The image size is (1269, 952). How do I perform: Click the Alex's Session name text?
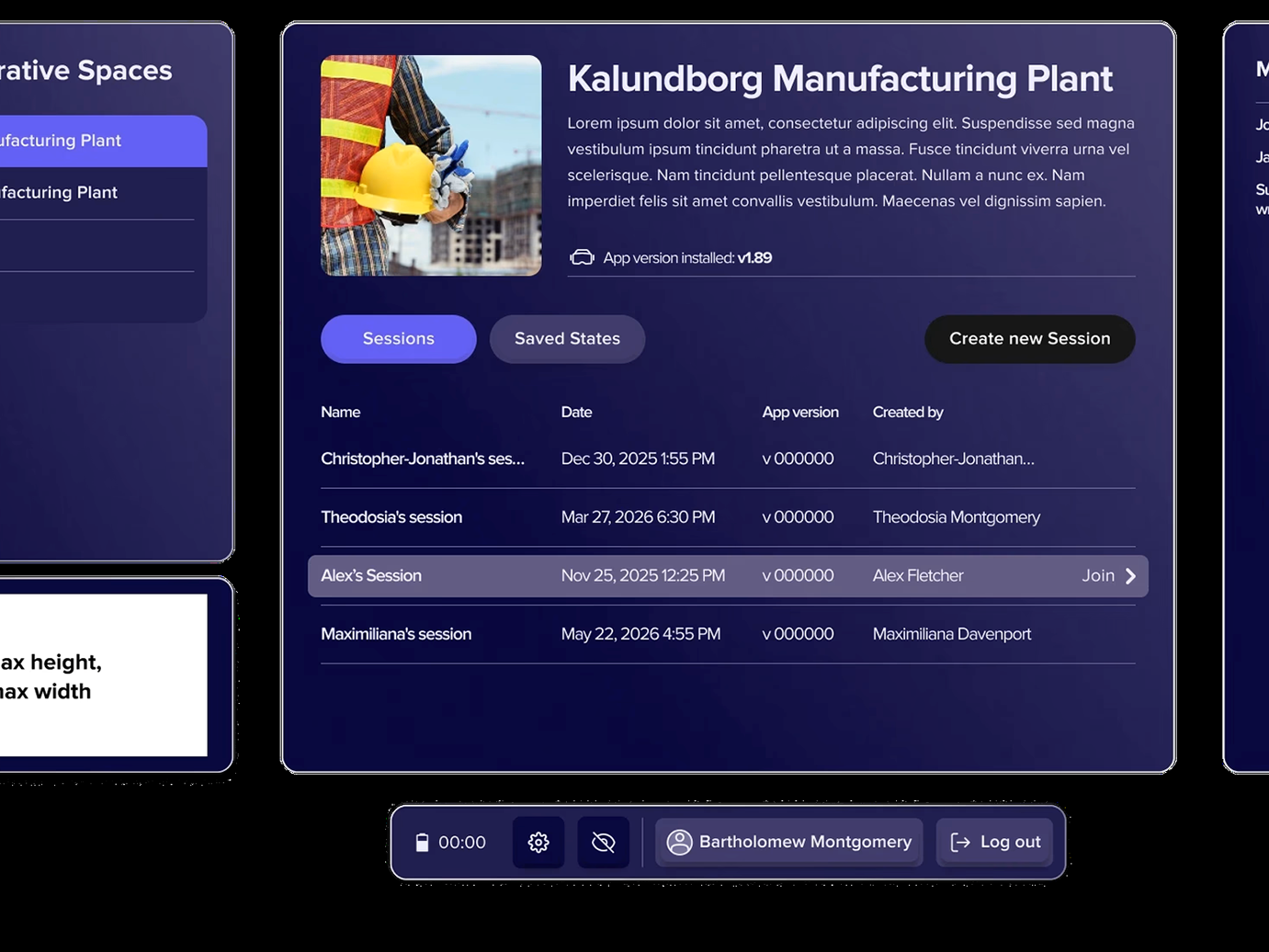[x=371, y=575]
